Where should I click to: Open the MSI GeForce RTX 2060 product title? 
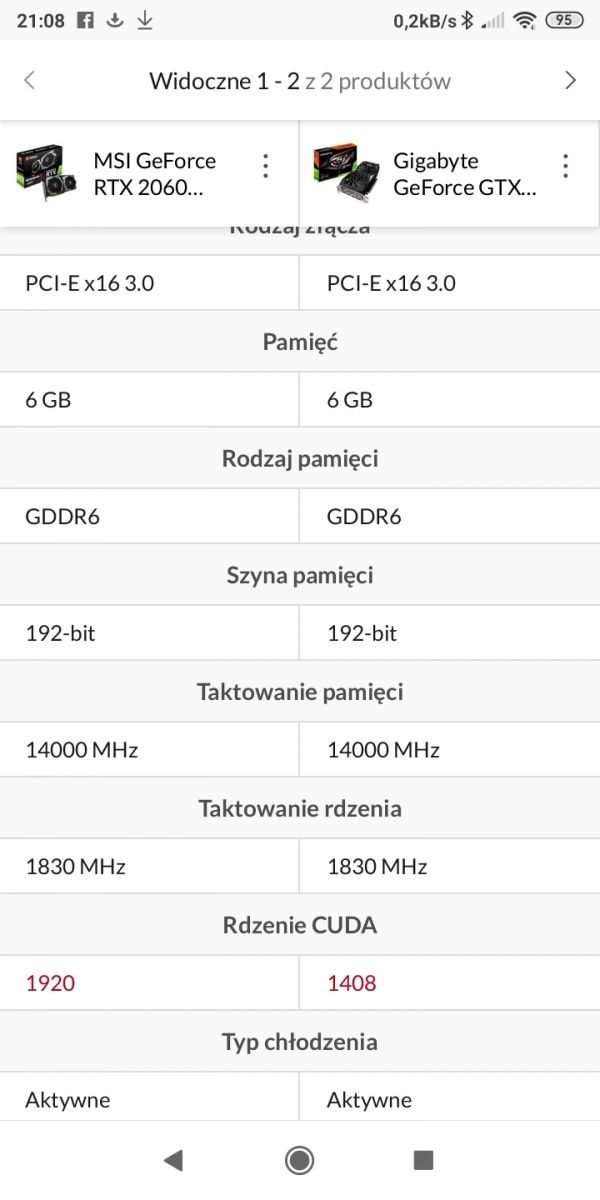(155, 174)
